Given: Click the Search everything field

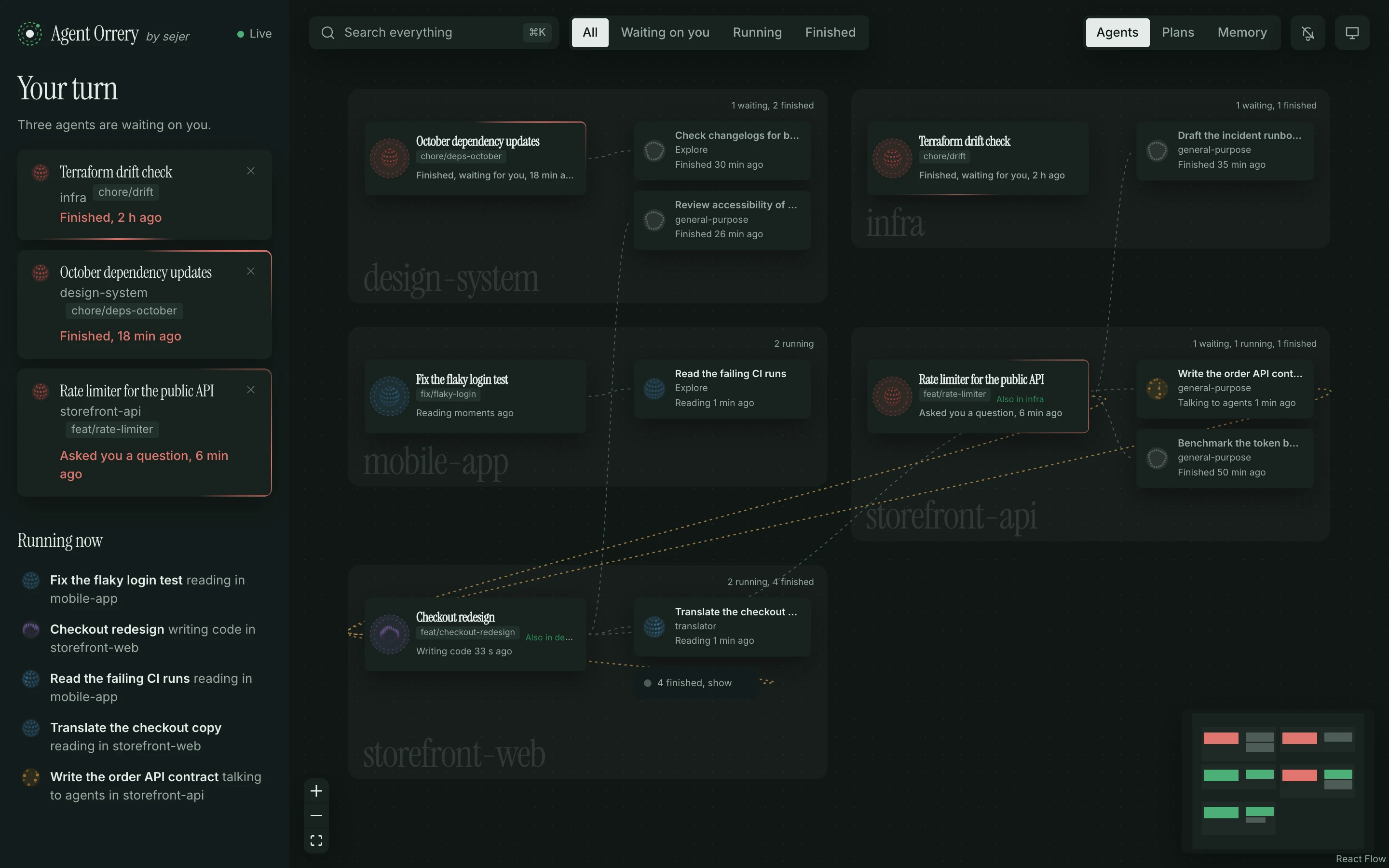Looking at the screenshot, I should 434,33.
